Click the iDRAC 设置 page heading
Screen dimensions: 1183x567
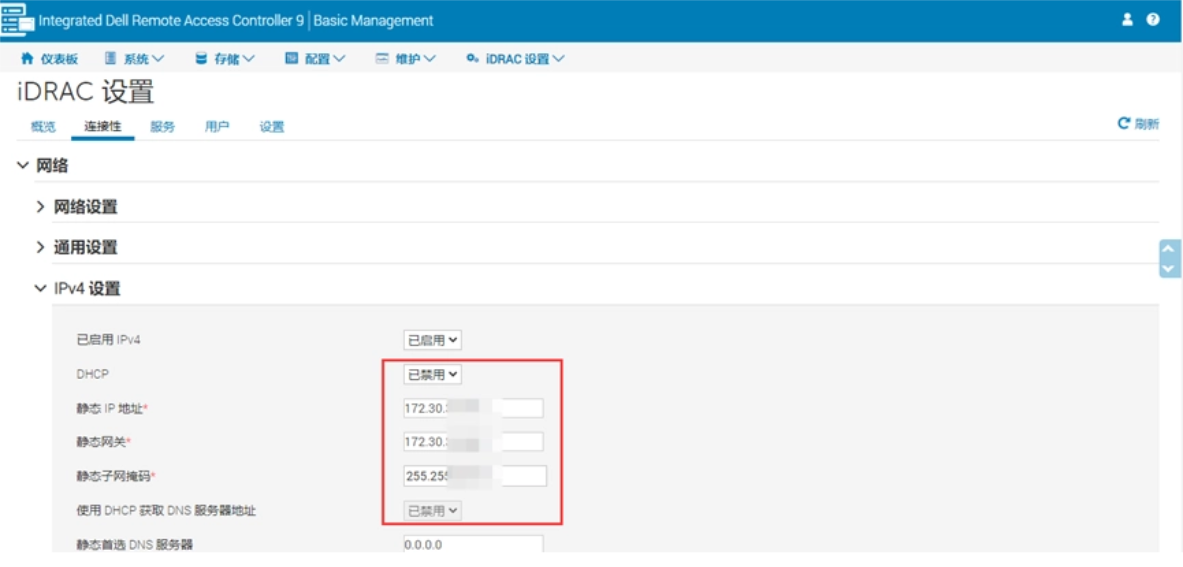coord(84,92)
